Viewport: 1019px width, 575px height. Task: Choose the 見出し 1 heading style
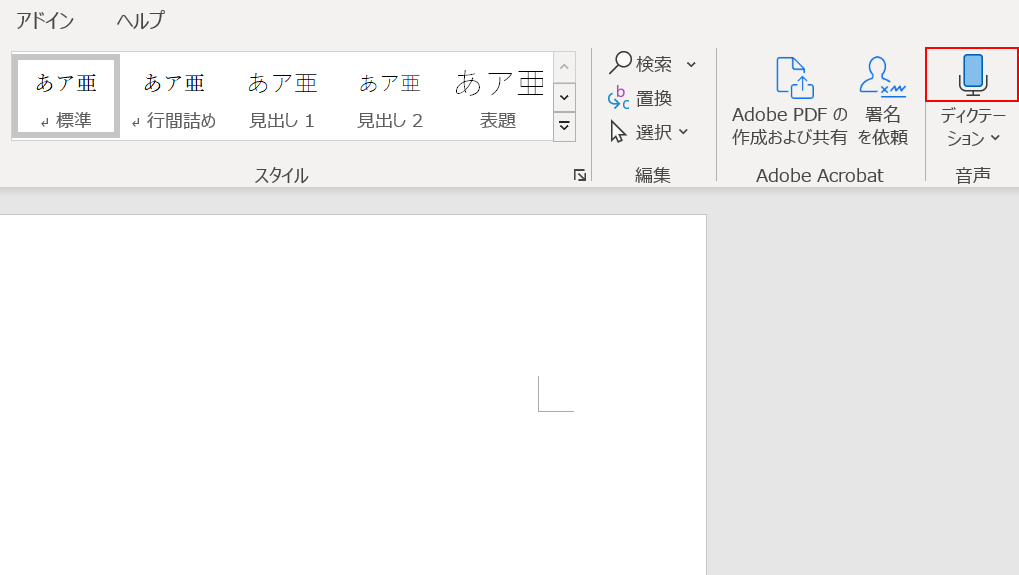[x=282, y=96]
